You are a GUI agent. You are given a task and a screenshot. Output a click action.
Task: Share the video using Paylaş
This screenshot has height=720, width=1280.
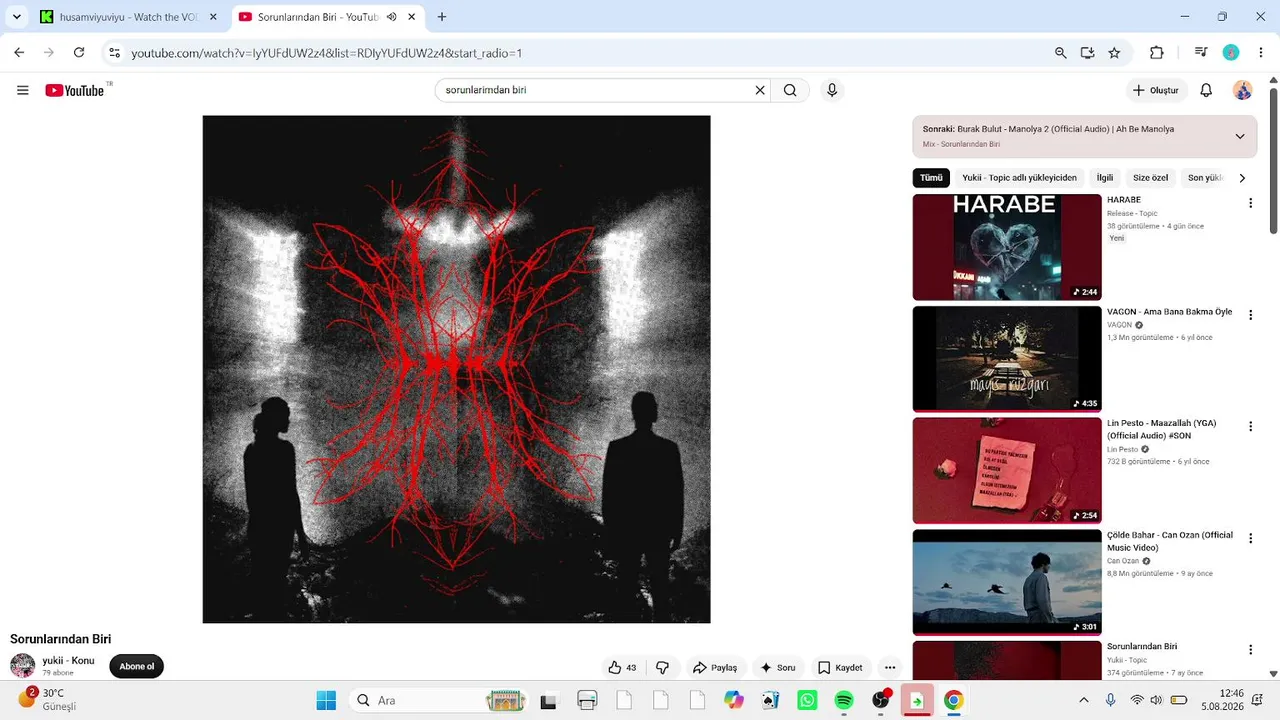(x=715, y=667)
